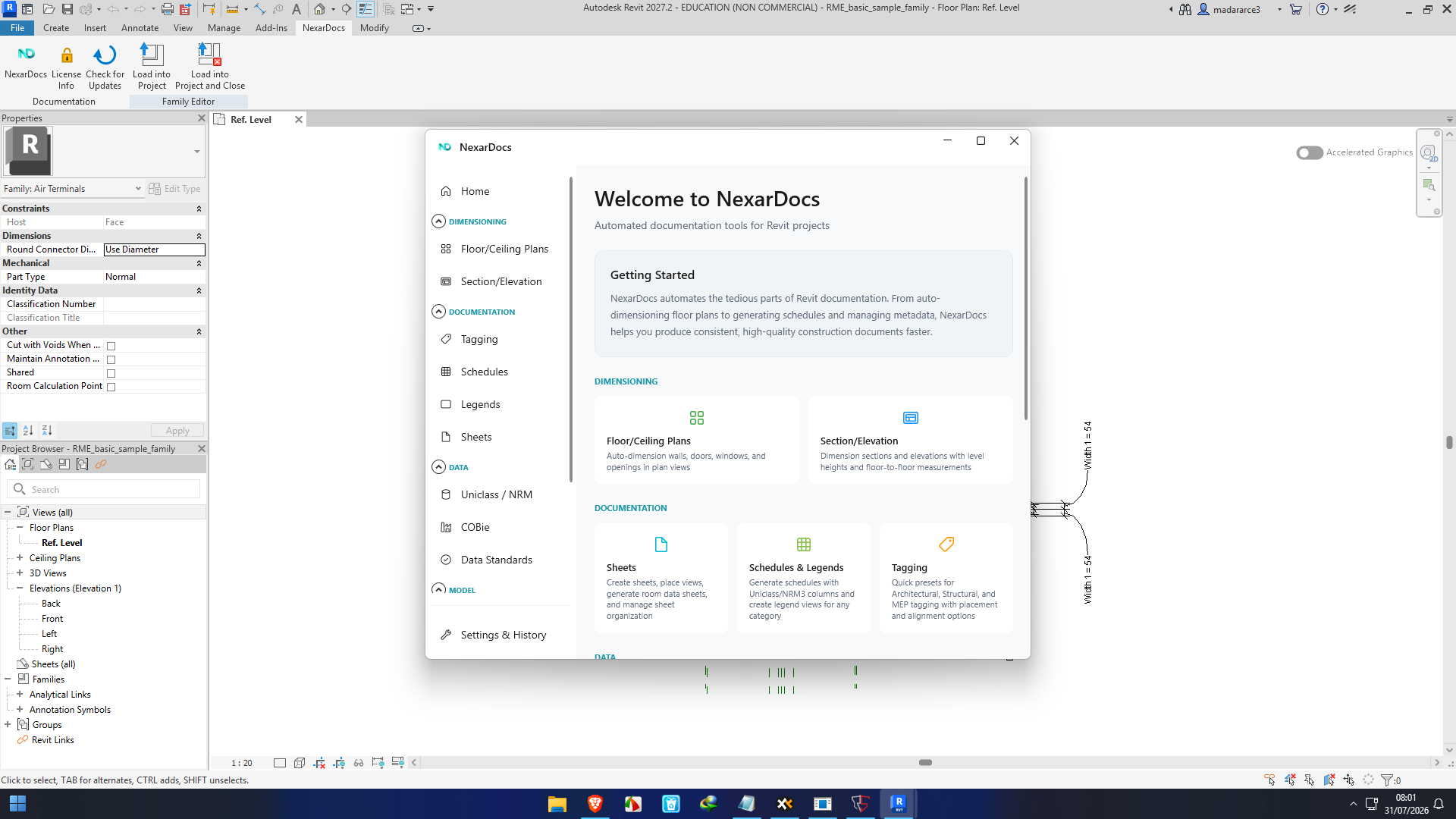The height and width of the screenshot is (819, 1456).
Task: Open the notifications bell in system tray
Action: [1439, 804]
